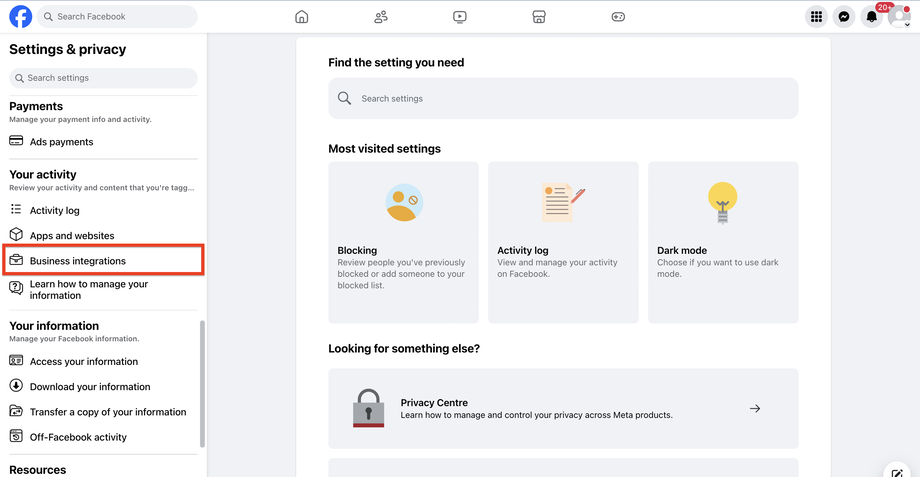Open the nine-dot Menu grid
The image size is (920, 477).
pyautogui.click(x=817, y=17)
